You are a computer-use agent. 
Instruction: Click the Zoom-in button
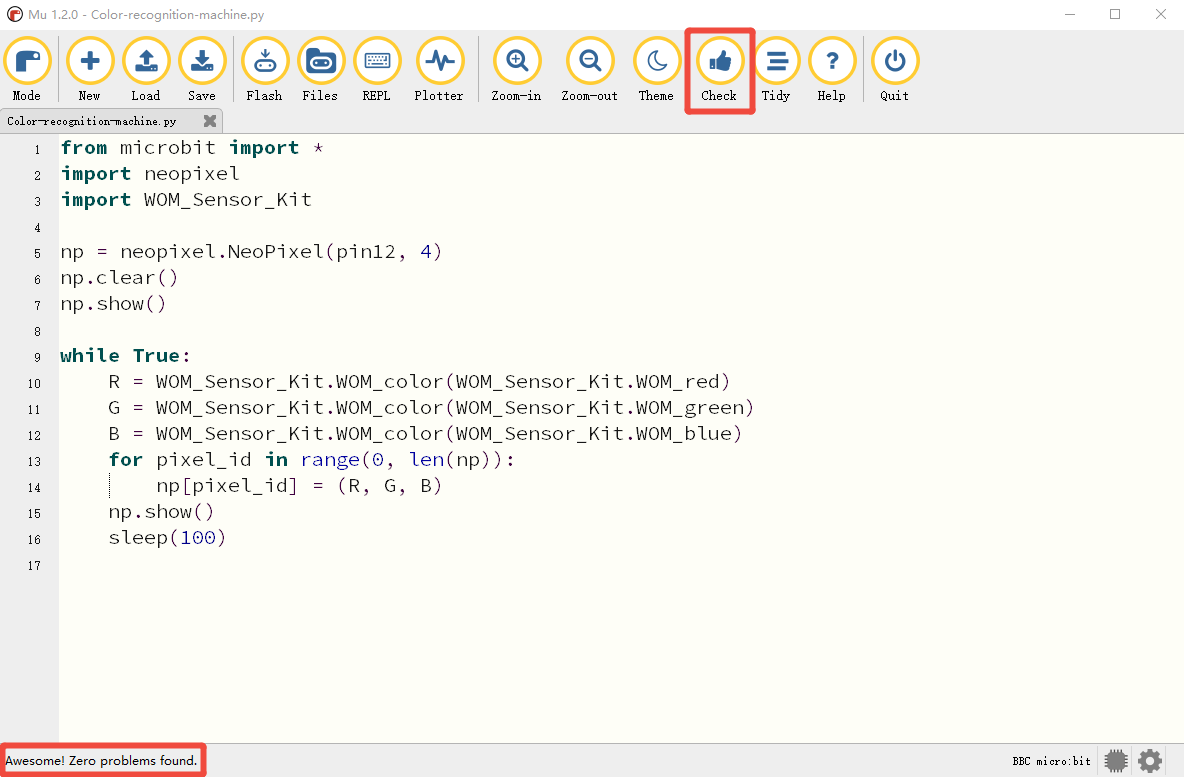point(516,69)
